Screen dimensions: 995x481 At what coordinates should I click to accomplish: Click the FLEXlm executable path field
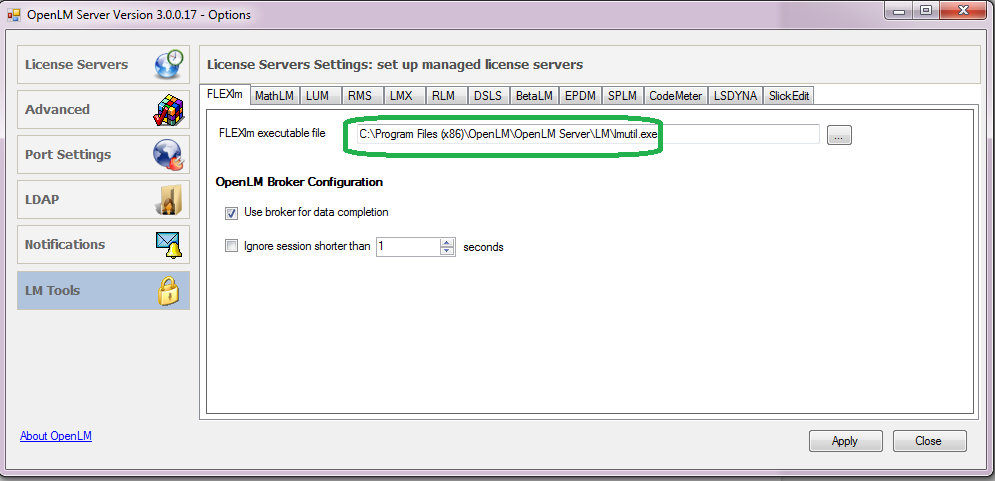(584, 134)
